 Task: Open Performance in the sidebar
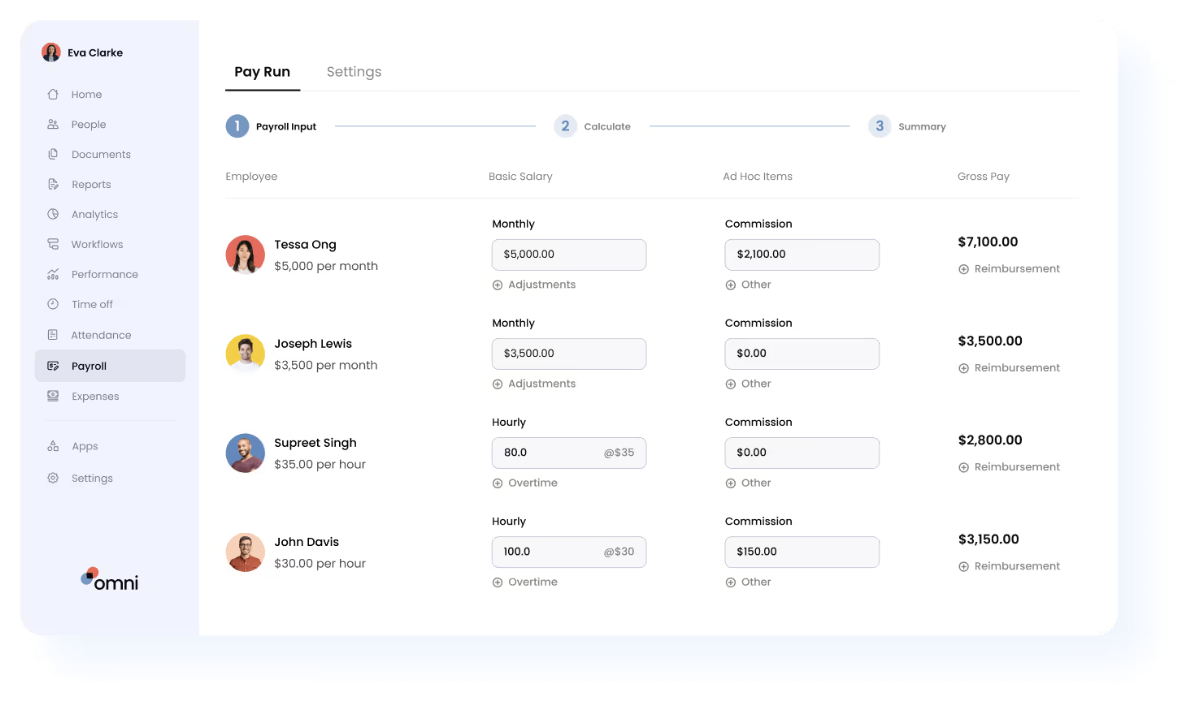click(104, 275)
